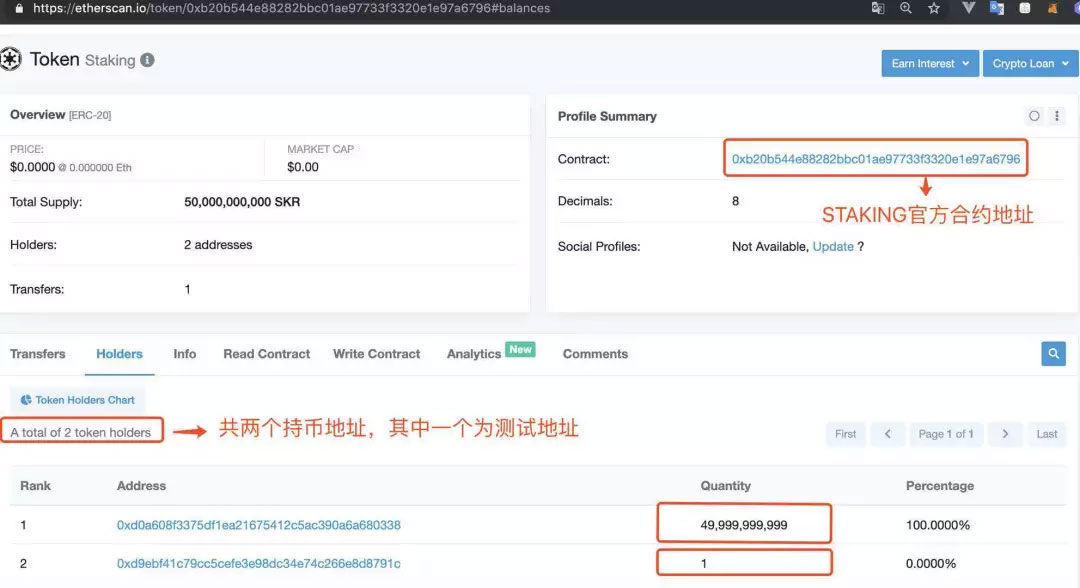Open holder address 0xd9ebf41c79cc5cefe... link
This screenshot has width=1080, height=588.
[258, 563]
